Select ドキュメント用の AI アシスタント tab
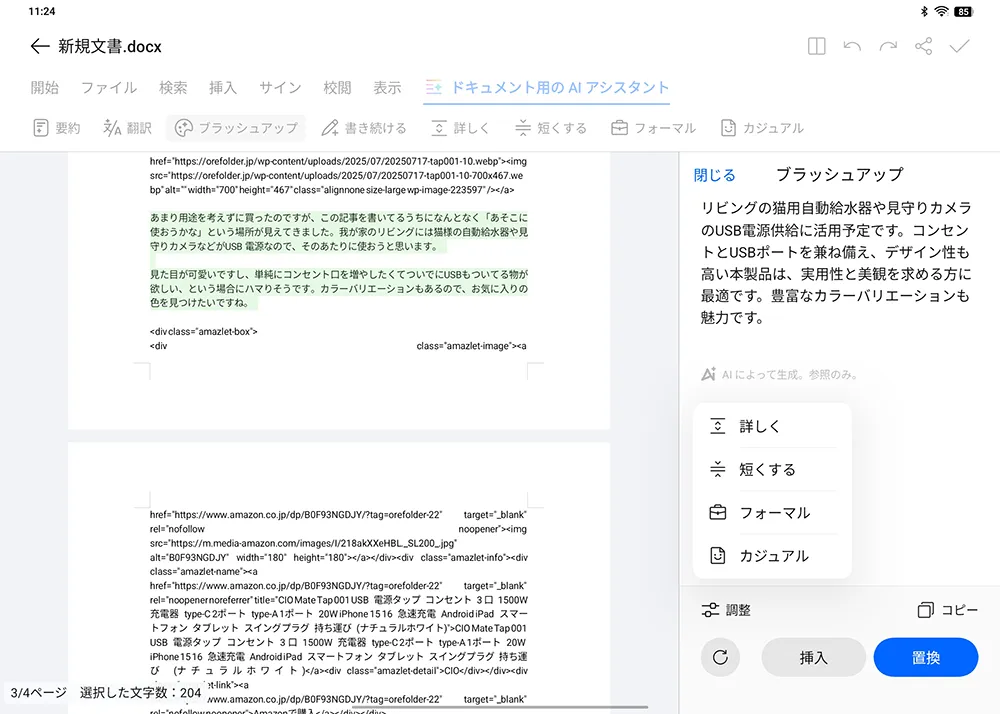Image resolution: width=1000 pixels, height=714 pixels. 547,87
